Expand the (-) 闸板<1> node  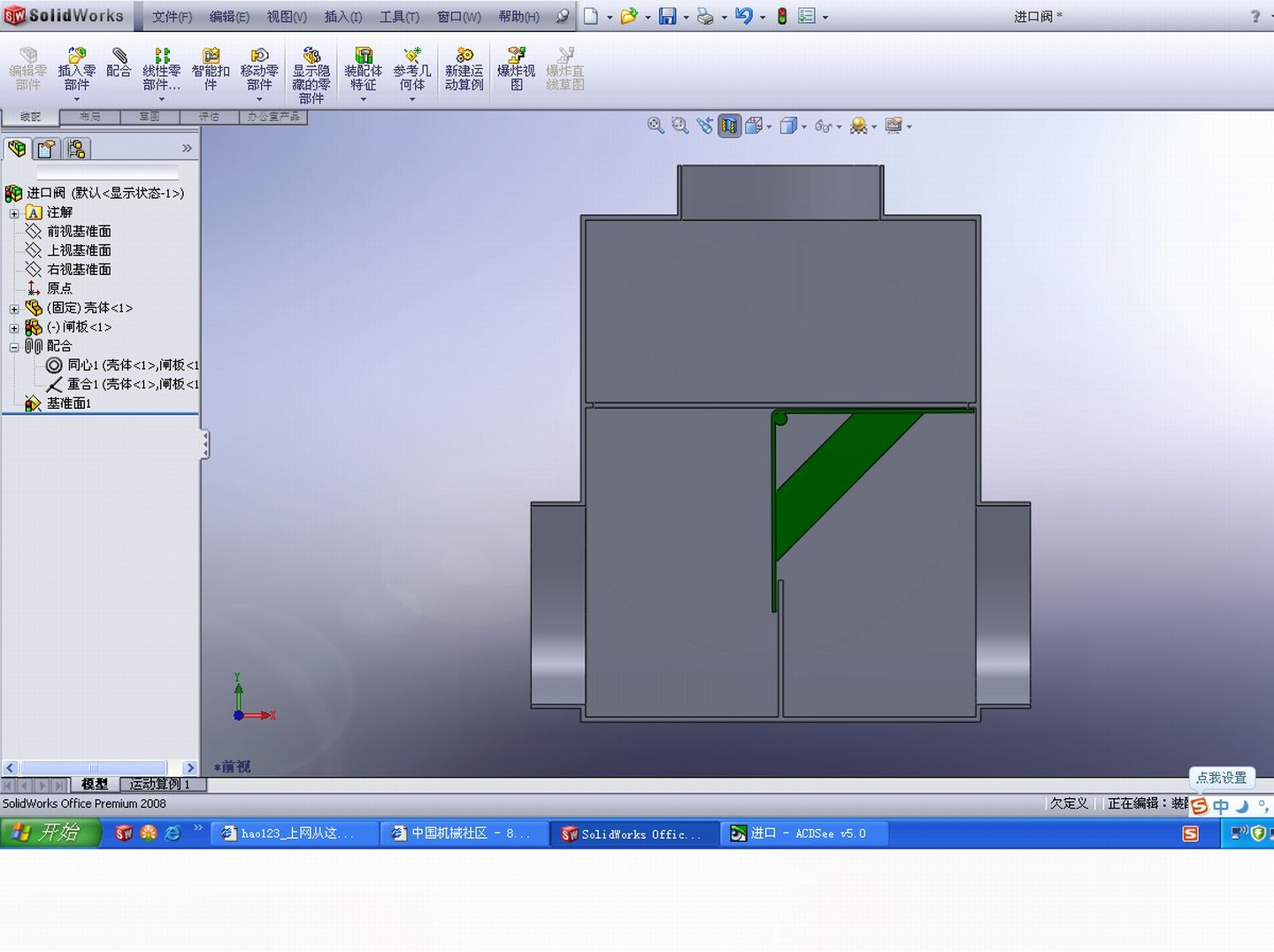point(14,328)
